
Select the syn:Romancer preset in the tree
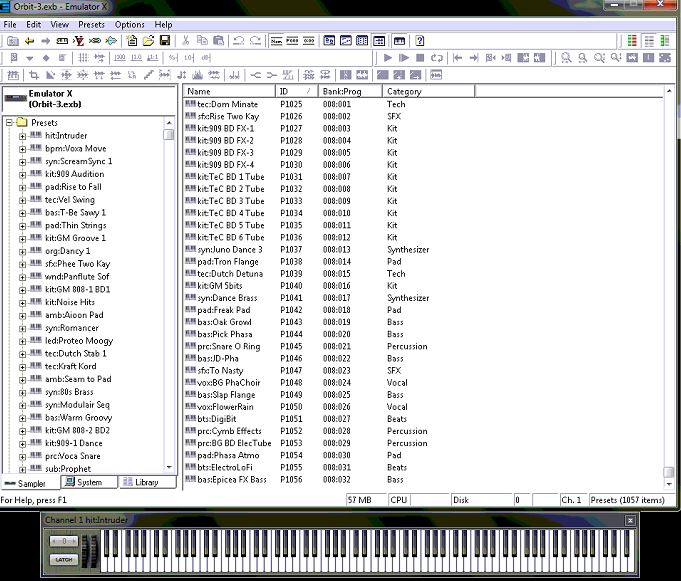(72, 328)
